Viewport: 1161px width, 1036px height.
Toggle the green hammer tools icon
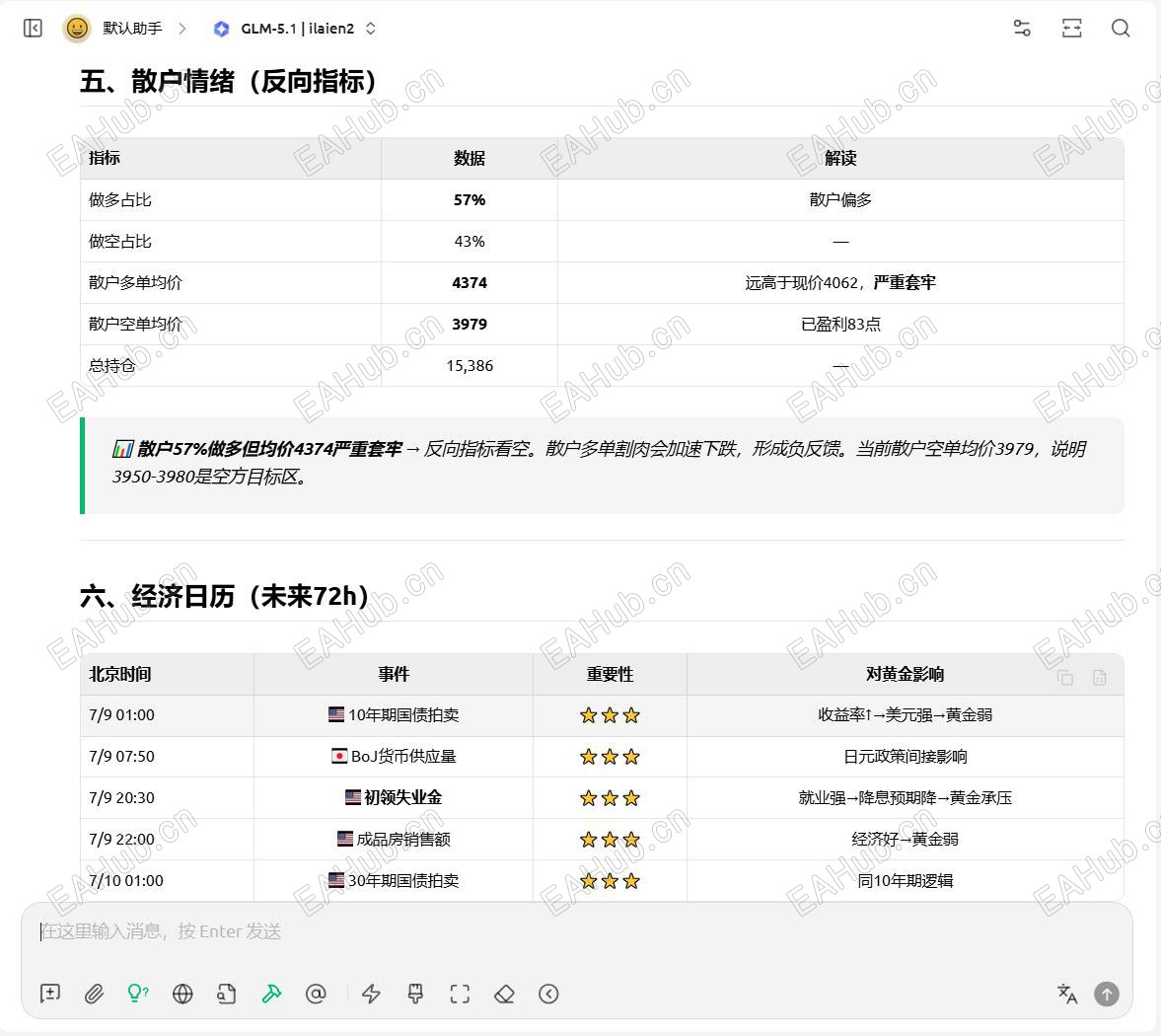pyautogui.click(x=271, y=994)
